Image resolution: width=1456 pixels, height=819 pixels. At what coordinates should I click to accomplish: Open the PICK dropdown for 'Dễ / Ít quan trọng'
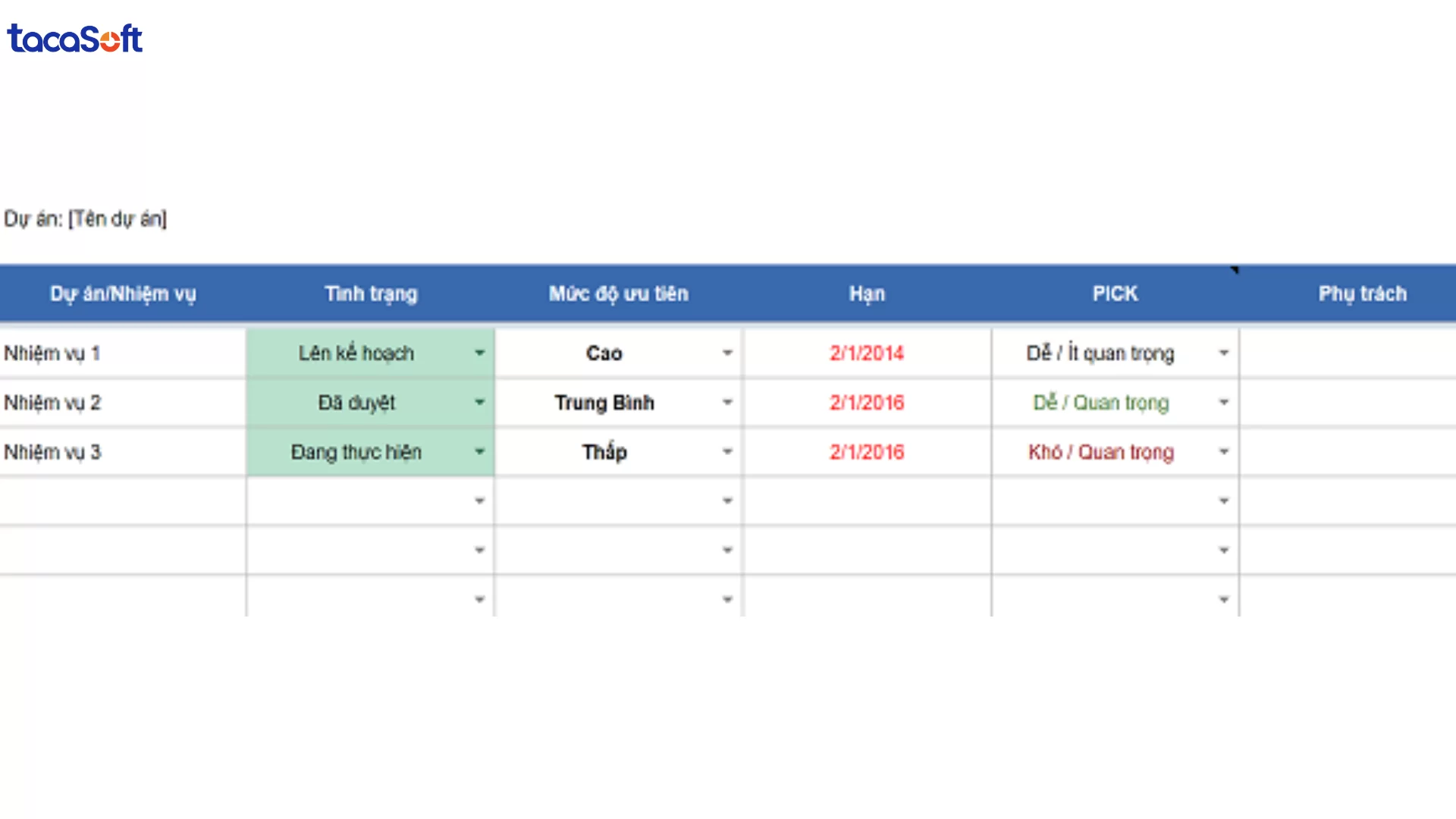point(1223,353)
